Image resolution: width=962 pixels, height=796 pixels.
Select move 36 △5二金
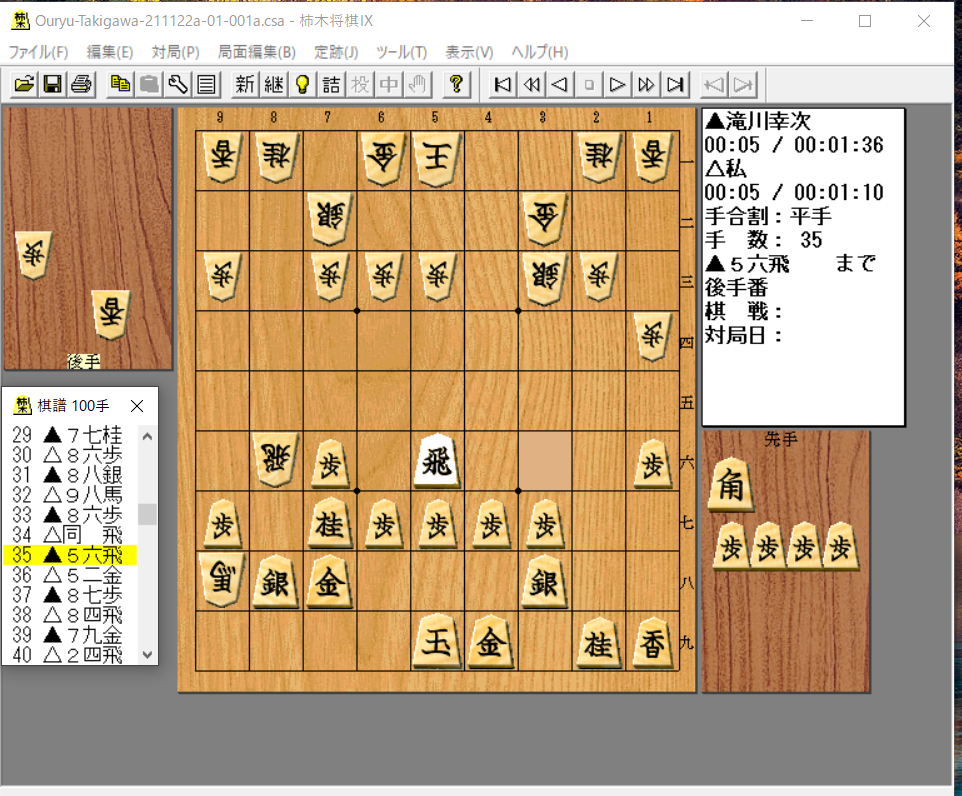coord(70,575)
